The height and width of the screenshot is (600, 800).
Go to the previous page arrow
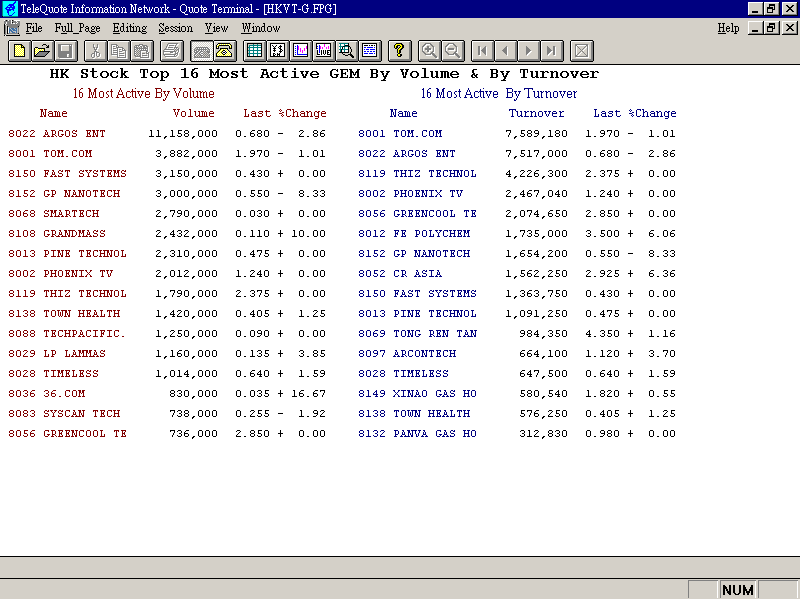[x=506, y=51]
